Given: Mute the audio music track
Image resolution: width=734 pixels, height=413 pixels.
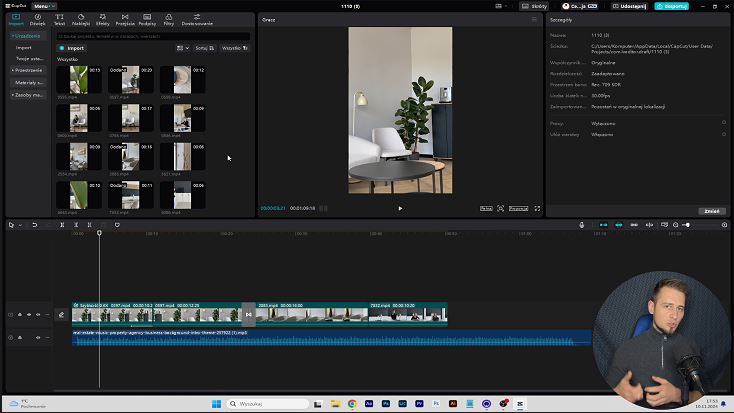Looking at the screenshot, I should (x=38, y=338).
